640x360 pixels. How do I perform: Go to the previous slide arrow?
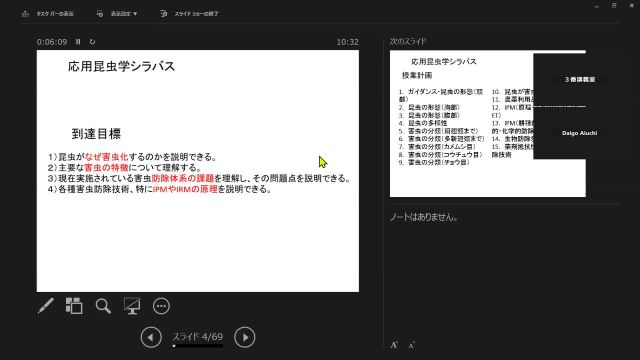151,337
